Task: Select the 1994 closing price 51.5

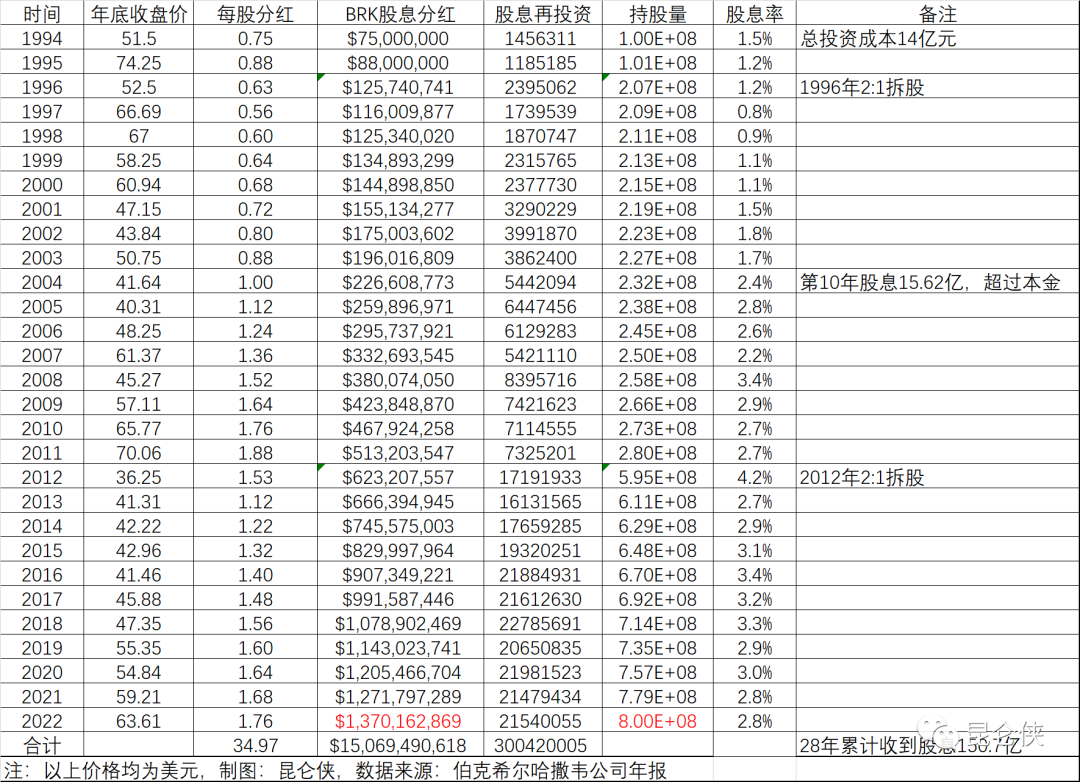Action: coord(138,39)
